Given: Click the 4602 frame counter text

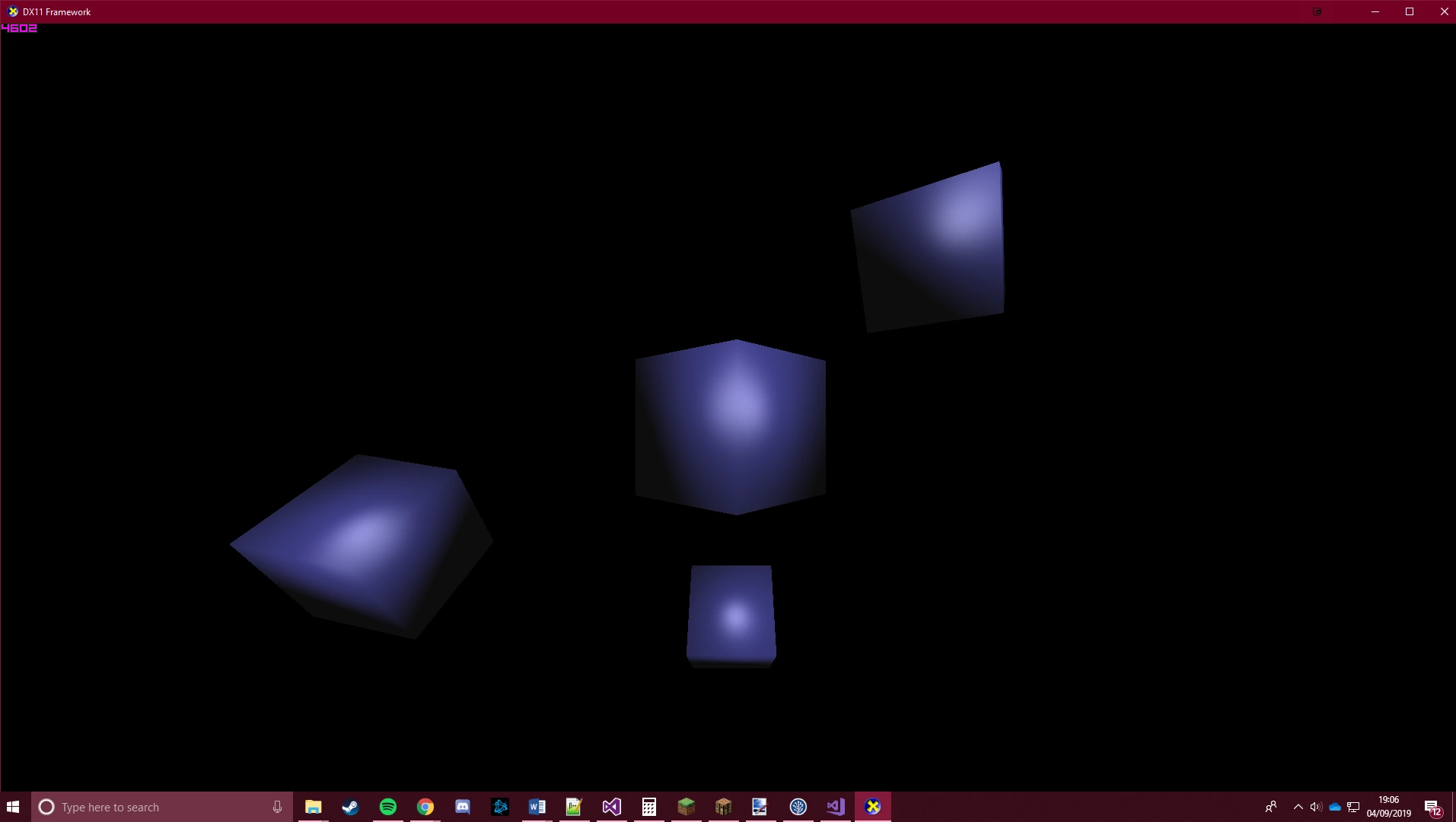Looking at the screenshot, I should [x=19, y=28].
